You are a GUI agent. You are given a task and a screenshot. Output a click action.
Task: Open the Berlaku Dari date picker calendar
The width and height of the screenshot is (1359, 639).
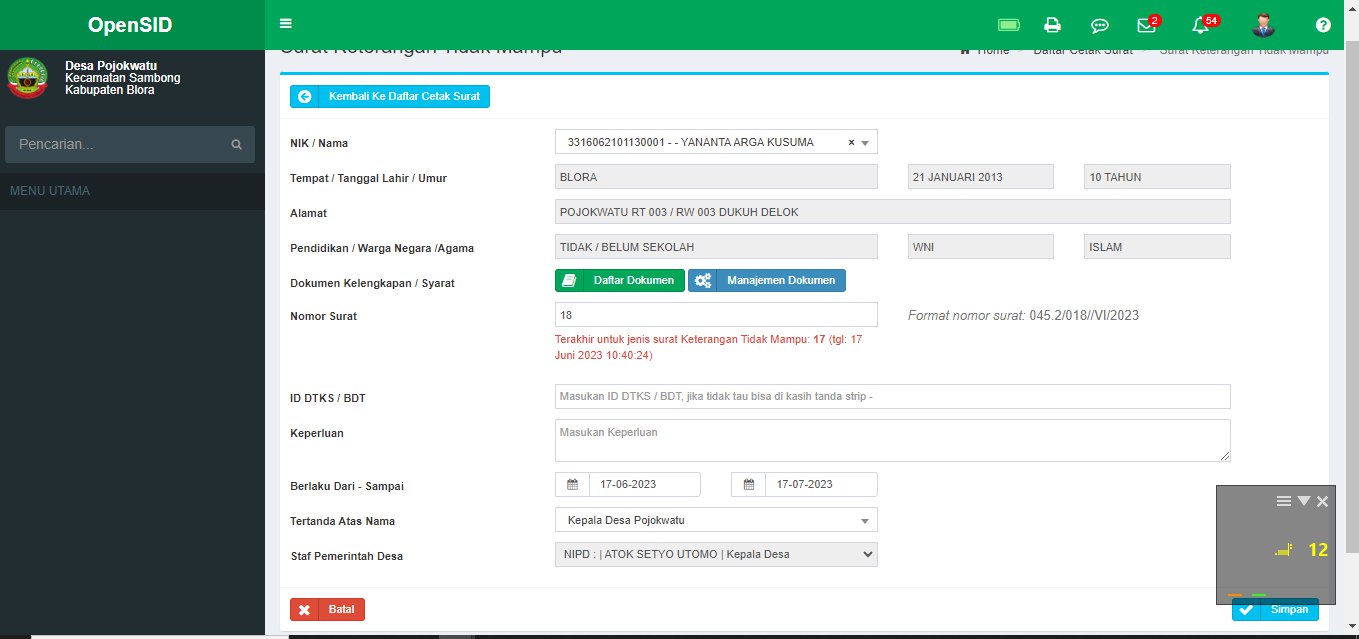(x=571, y=484)
